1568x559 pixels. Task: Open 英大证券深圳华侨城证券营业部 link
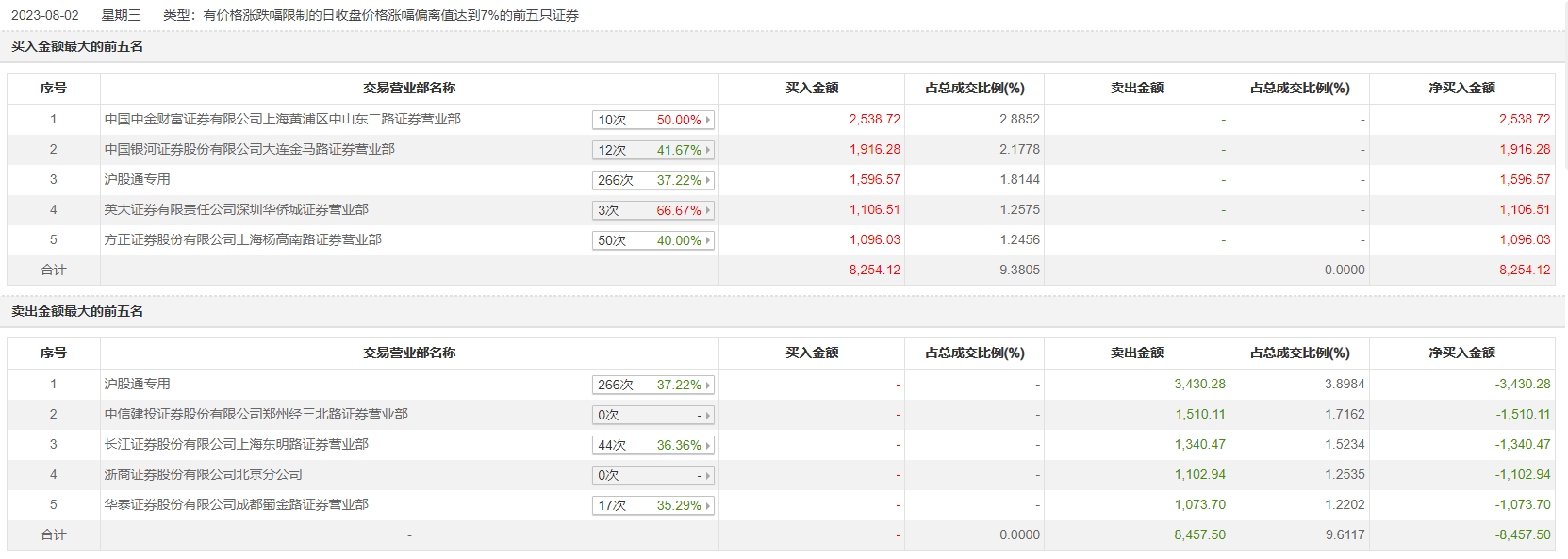point(236,210)
